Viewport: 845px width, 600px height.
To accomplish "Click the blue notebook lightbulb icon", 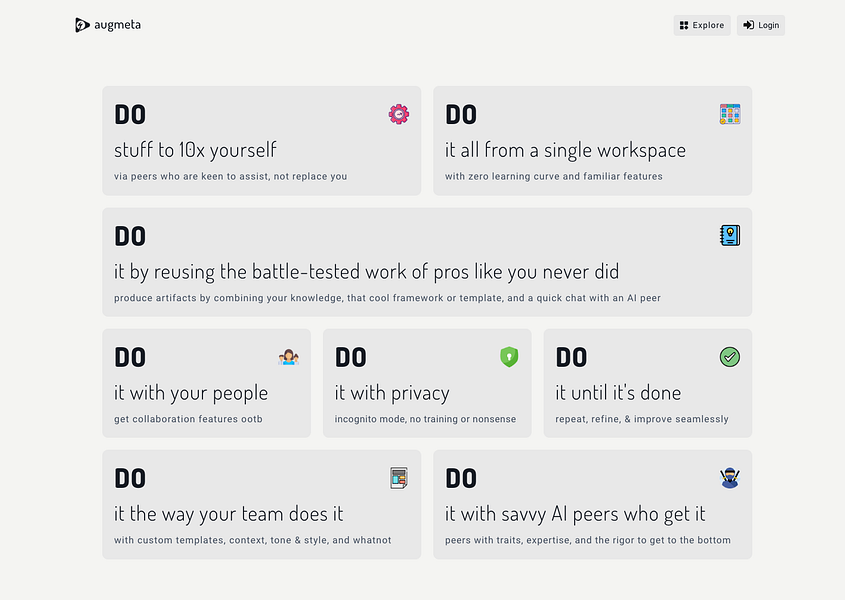I will tap(730, 235).
